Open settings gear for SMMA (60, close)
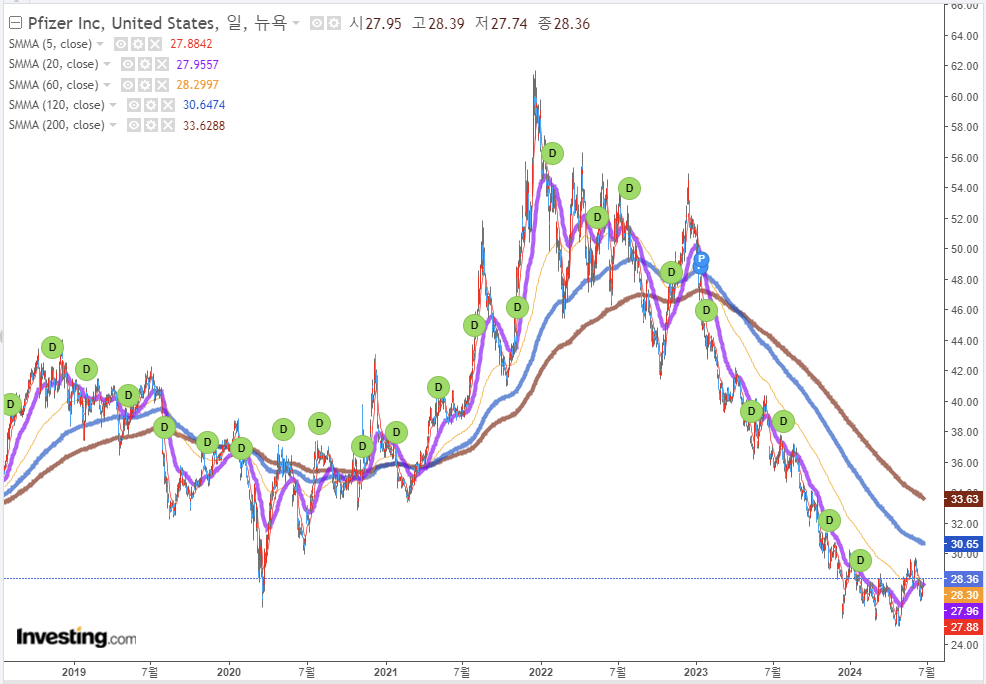This screenshot has width=986, height=684. (x=145, y=85)
